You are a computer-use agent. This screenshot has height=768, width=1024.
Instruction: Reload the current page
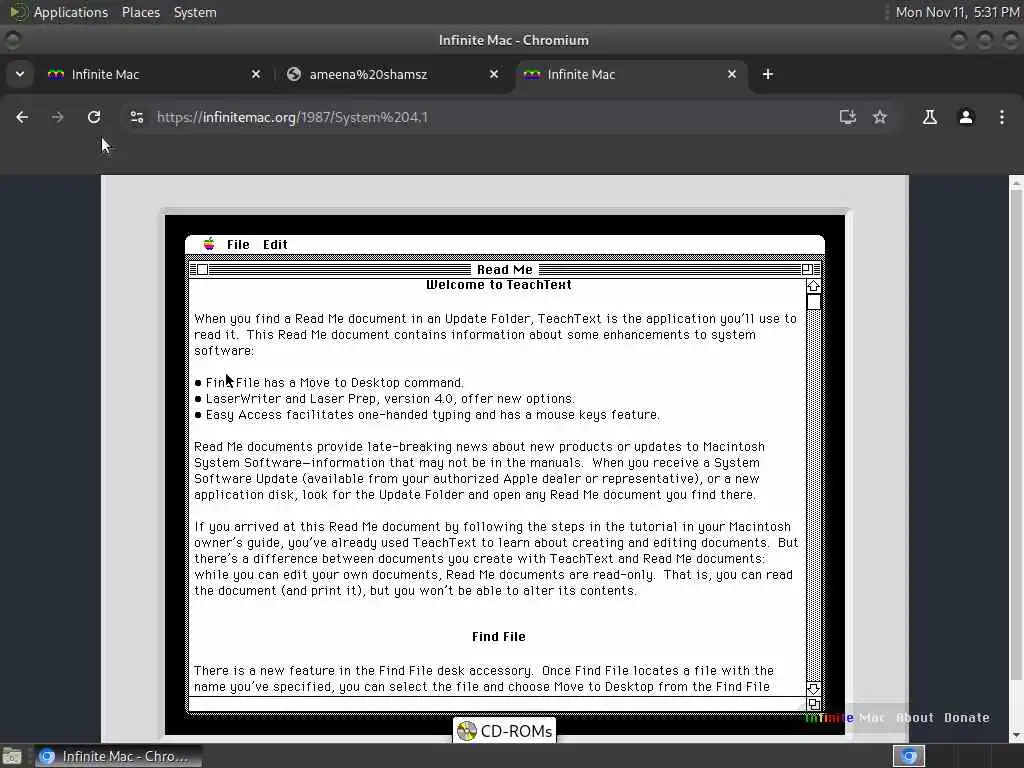[94, 117]
